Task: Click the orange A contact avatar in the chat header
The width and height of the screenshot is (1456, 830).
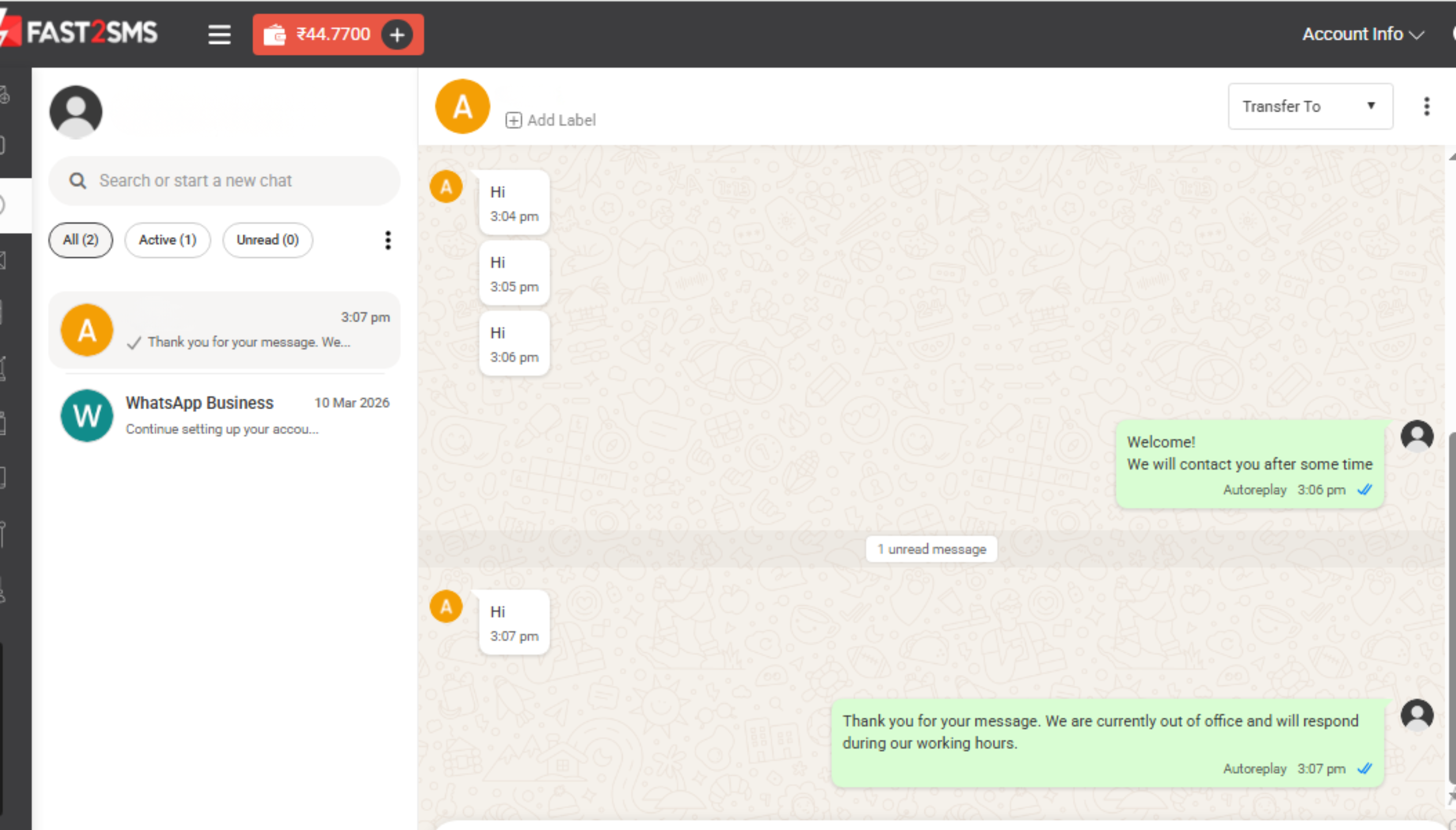Action: click(462, 107)
